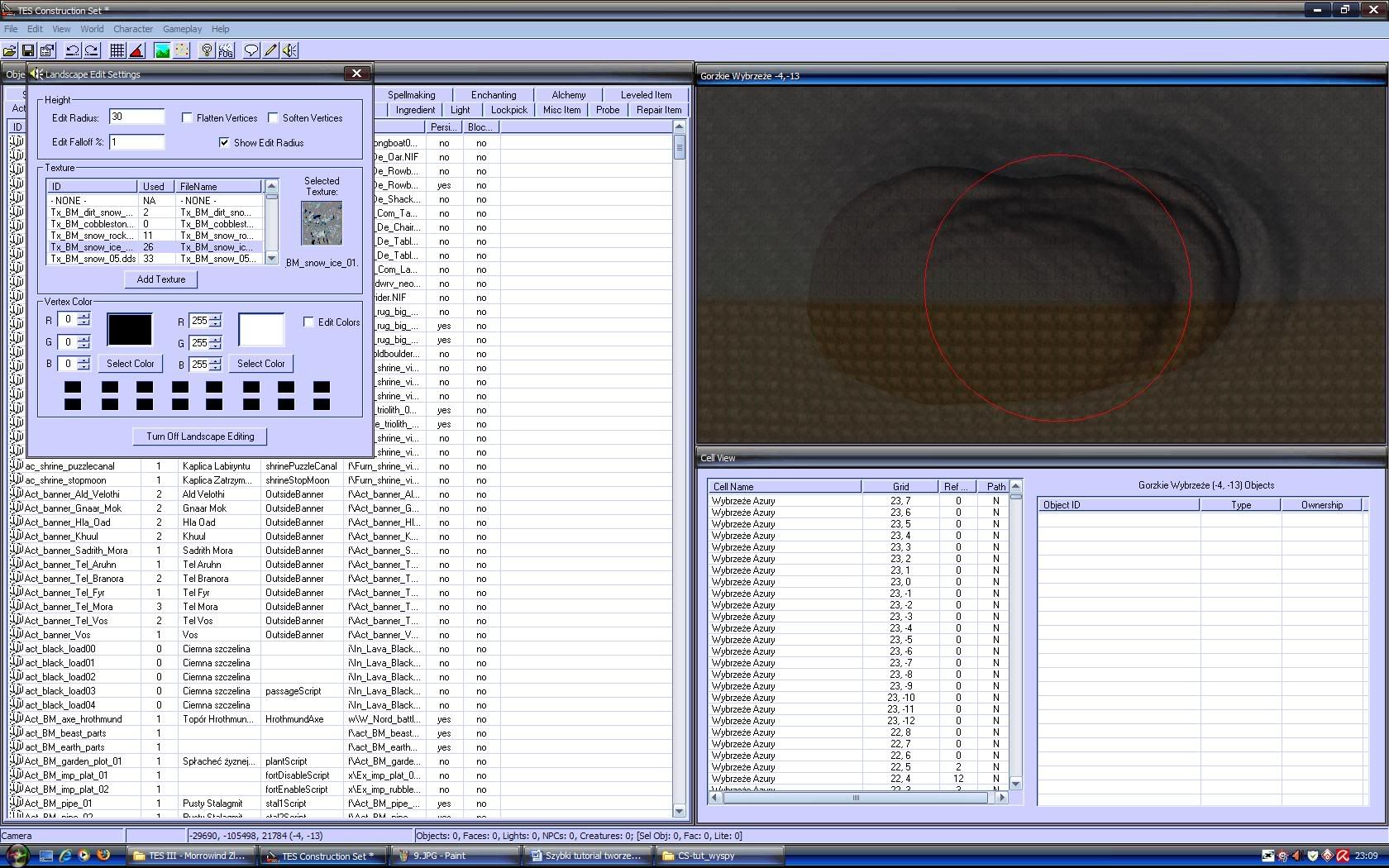1389x868 pixels.
Task: Uncheck Show Edit Radius
Action: (224, 143)
